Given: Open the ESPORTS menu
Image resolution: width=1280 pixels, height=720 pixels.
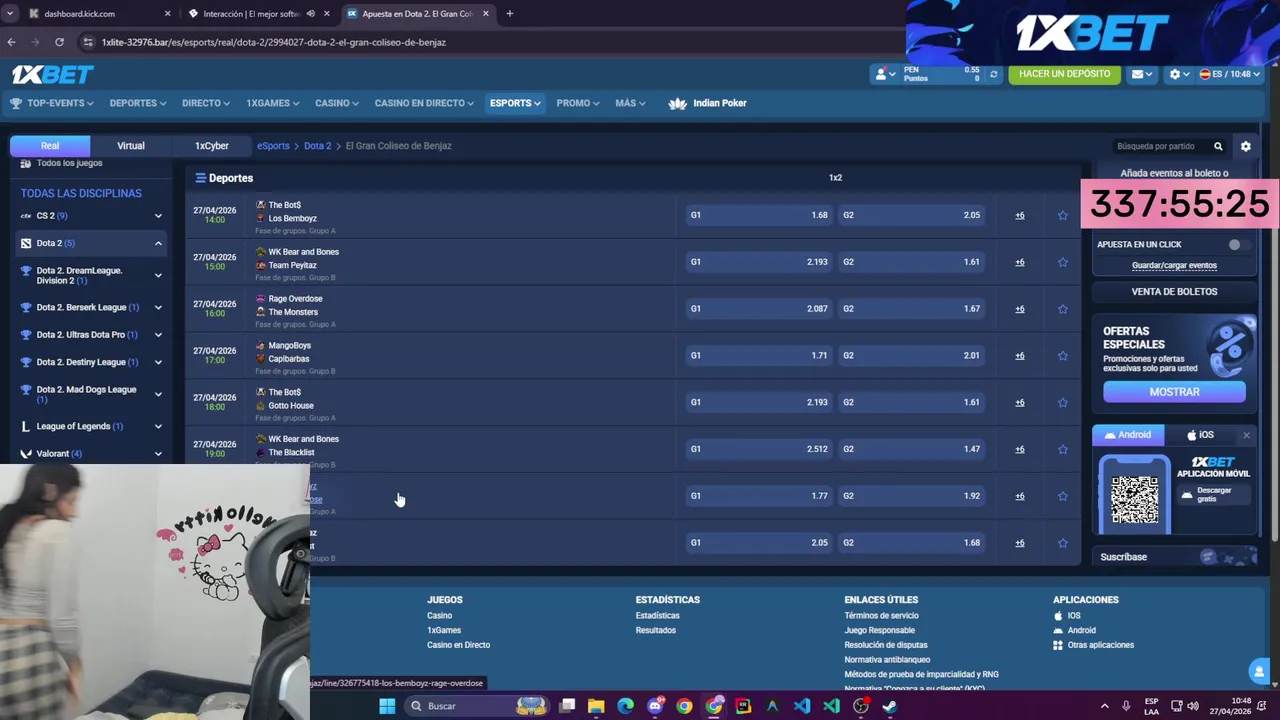Looking at the screenshot, I should [515, 103].
